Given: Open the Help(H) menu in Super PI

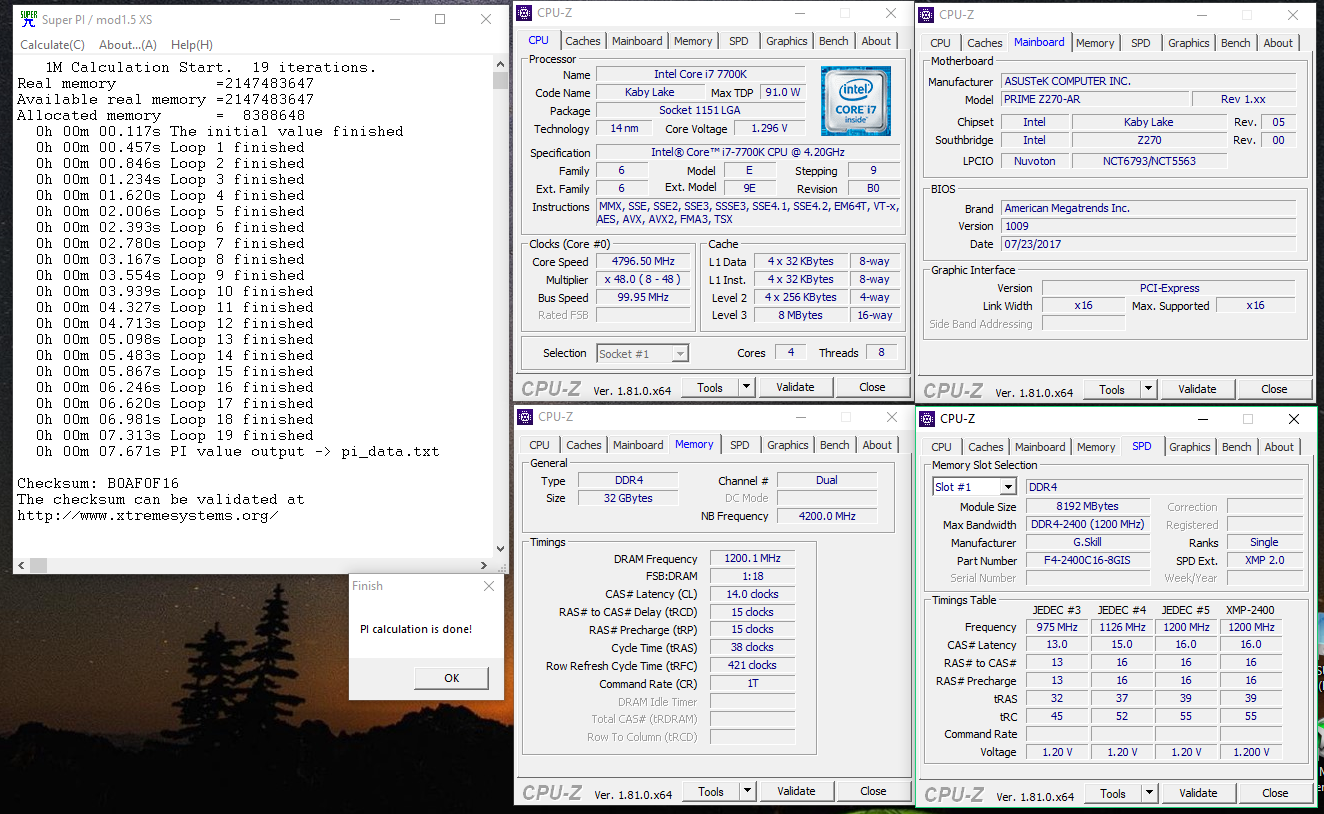Looking at the screenshot, I should [x=192, y=44].
